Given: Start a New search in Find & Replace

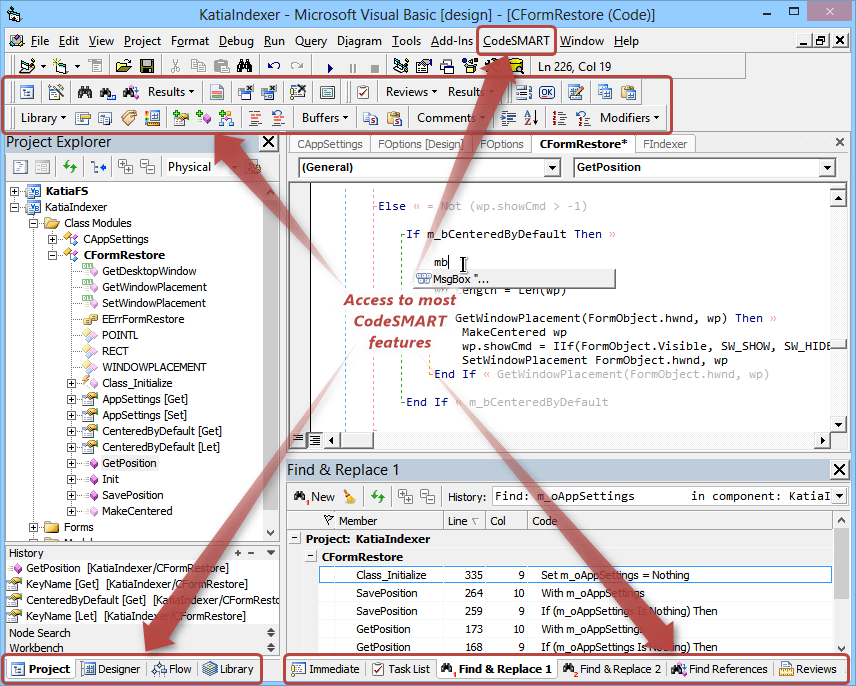Looking at the screenshot, I should (x=324, y=496).
